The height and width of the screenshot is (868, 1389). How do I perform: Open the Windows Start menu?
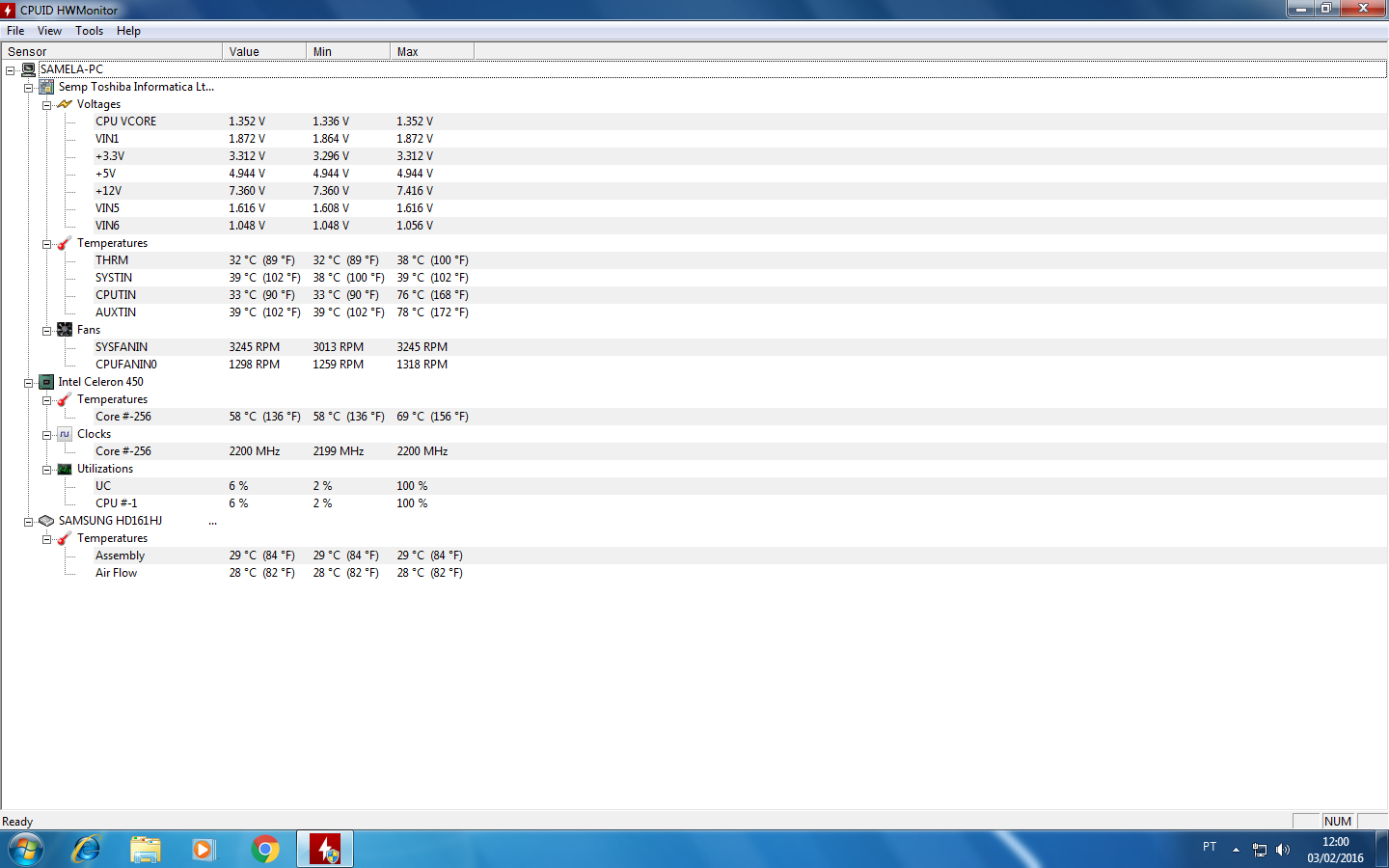click(x=26, y=850)
